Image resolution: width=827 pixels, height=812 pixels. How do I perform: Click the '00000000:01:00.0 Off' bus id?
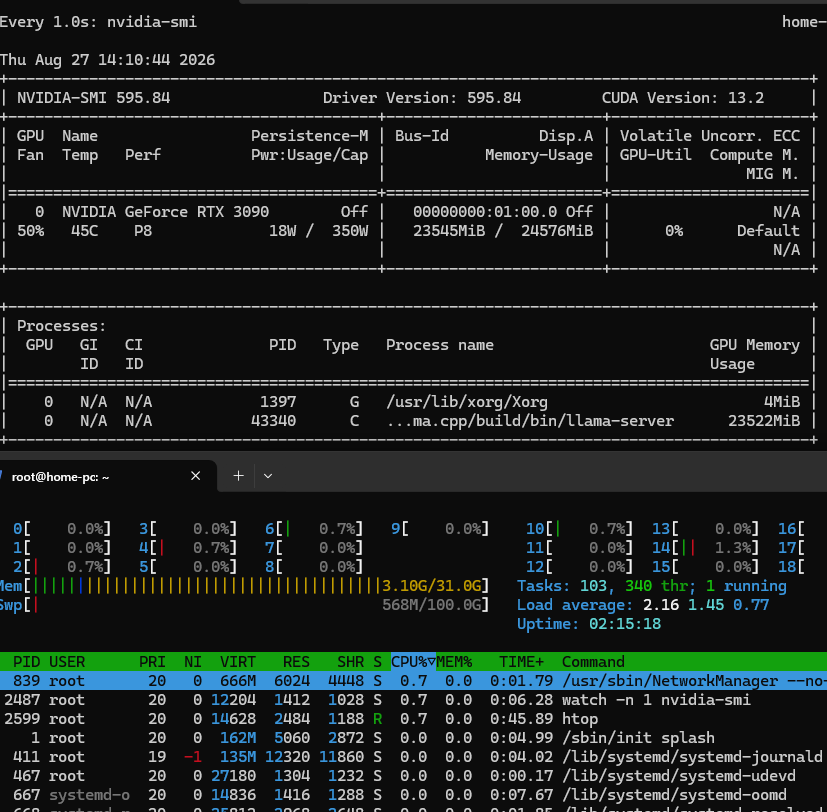(x=503, y=211)
